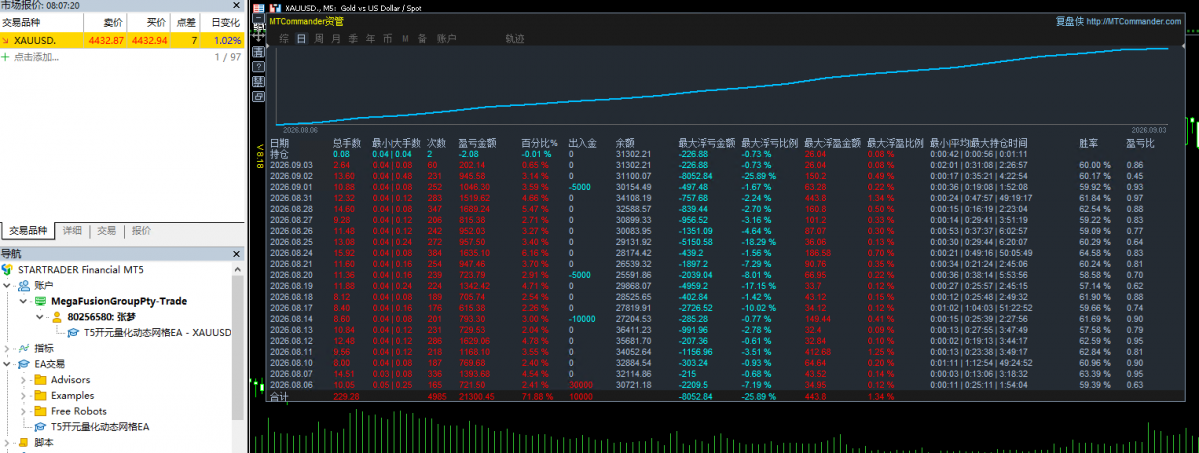This screenshot has height=453, width=1199.
Task: Click the 持仓 positions row label
Action: [280, 154]
